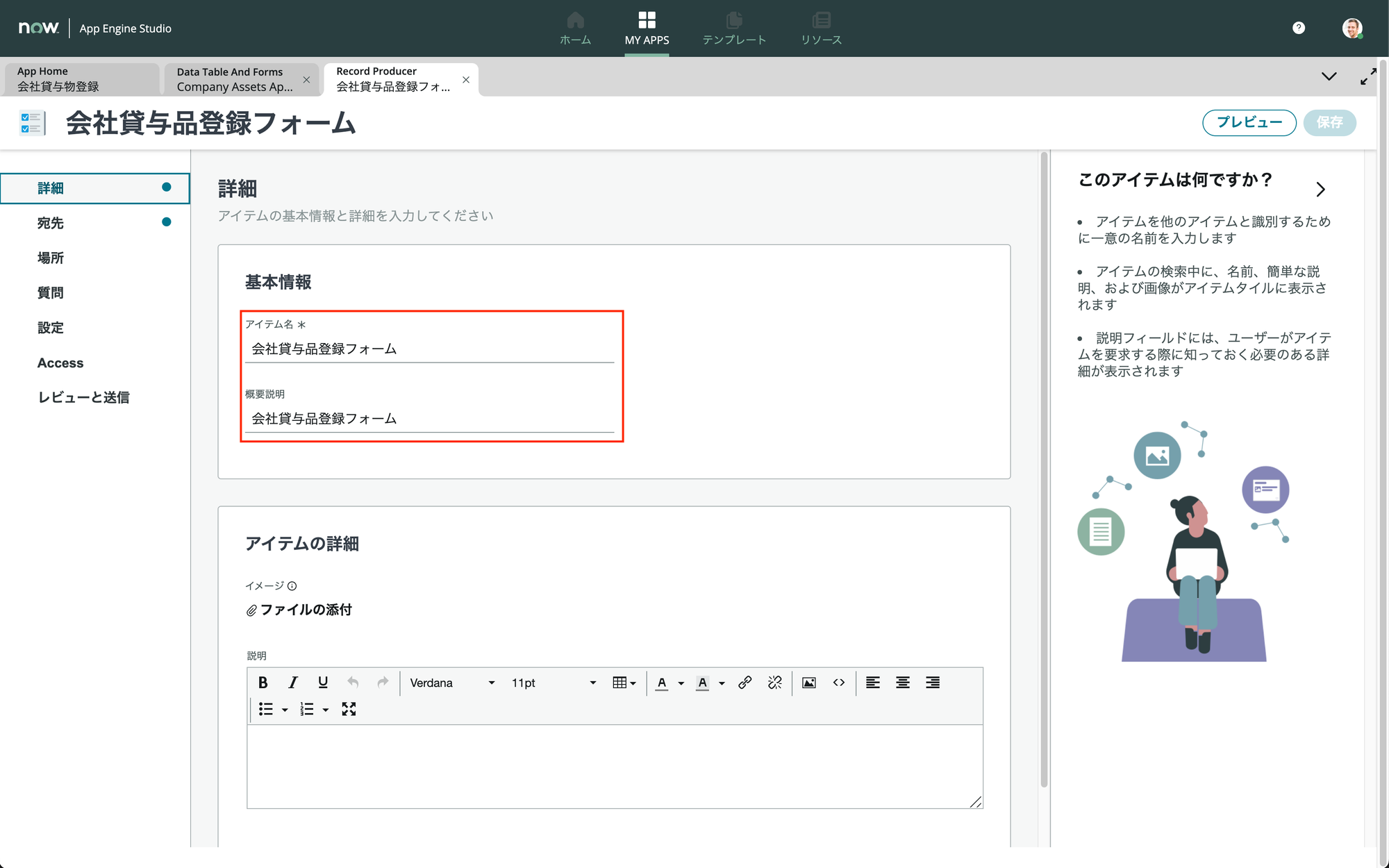
Task: Click the source code icon
Action: point(839,683)
